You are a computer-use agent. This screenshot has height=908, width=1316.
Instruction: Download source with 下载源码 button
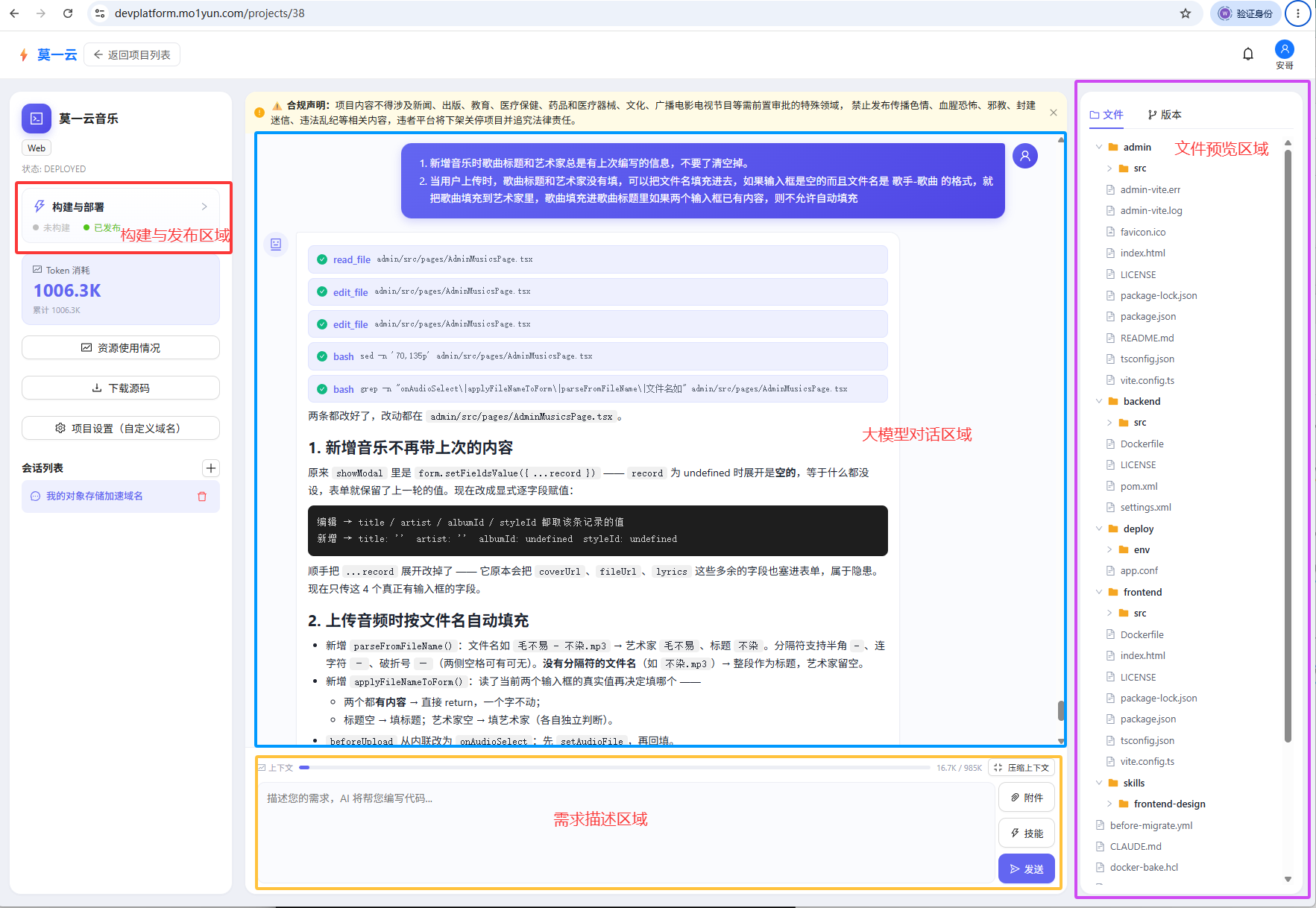coord(121,388)
